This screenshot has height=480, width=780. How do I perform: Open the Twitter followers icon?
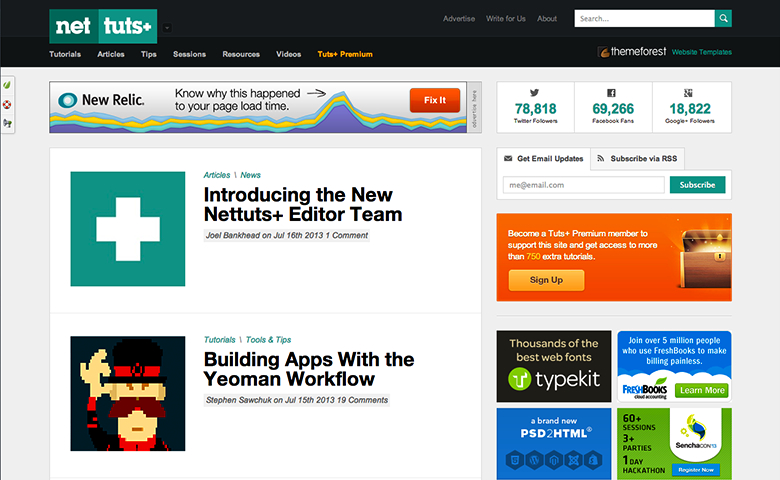point(535,92)
